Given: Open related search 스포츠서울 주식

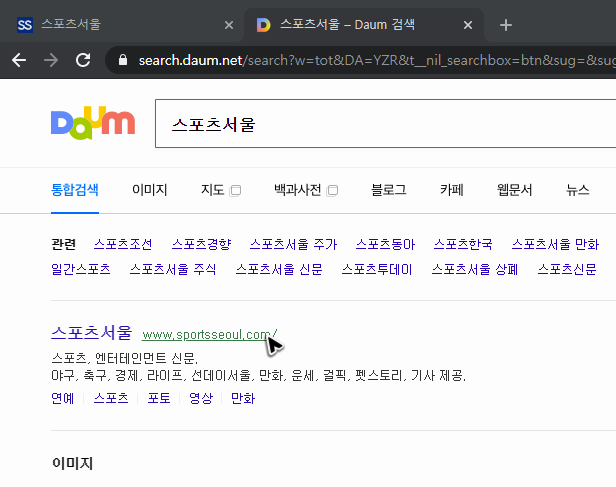Looking at the screenshot, I should [173, 269].
